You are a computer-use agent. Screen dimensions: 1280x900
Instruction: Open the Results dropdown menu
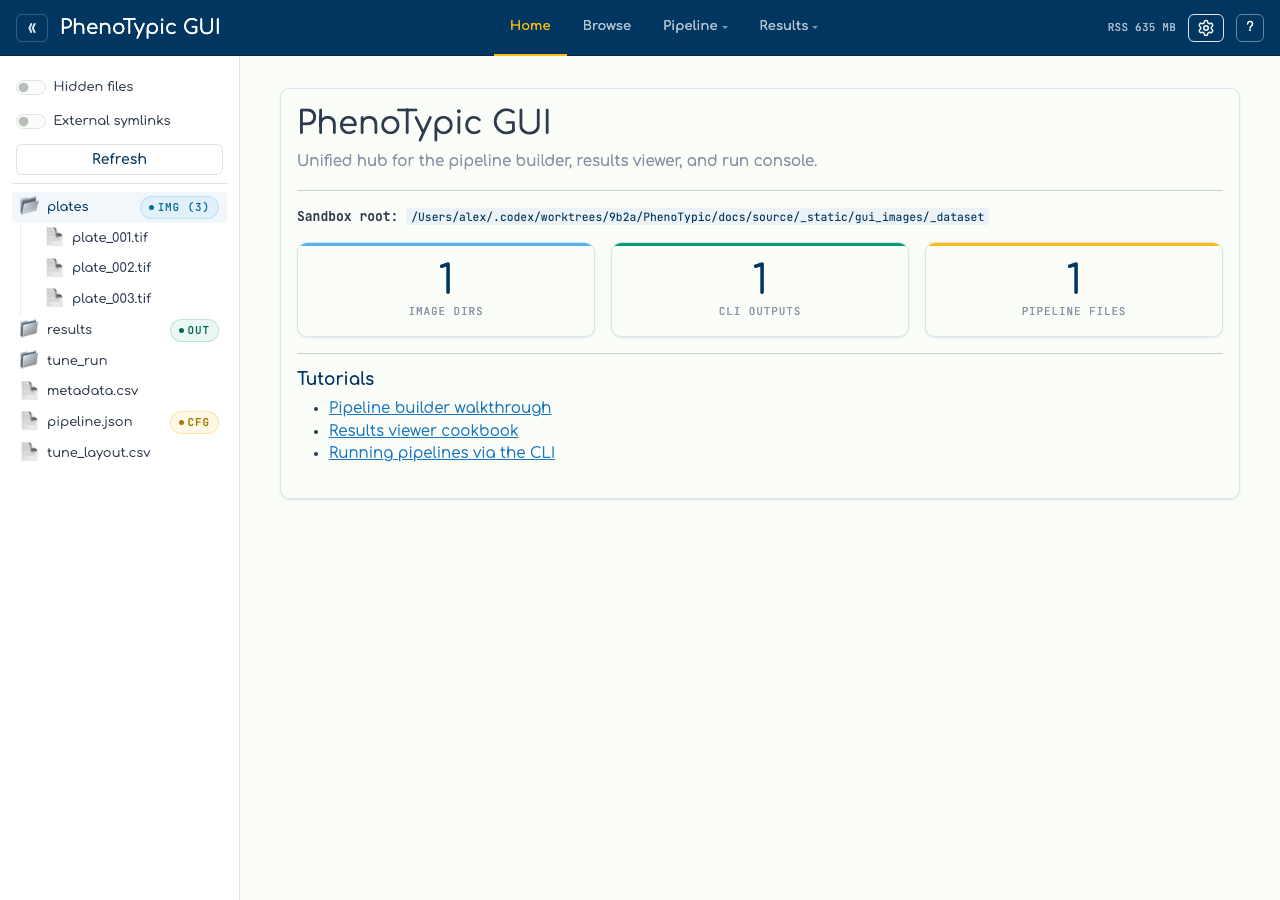(789, 27)
